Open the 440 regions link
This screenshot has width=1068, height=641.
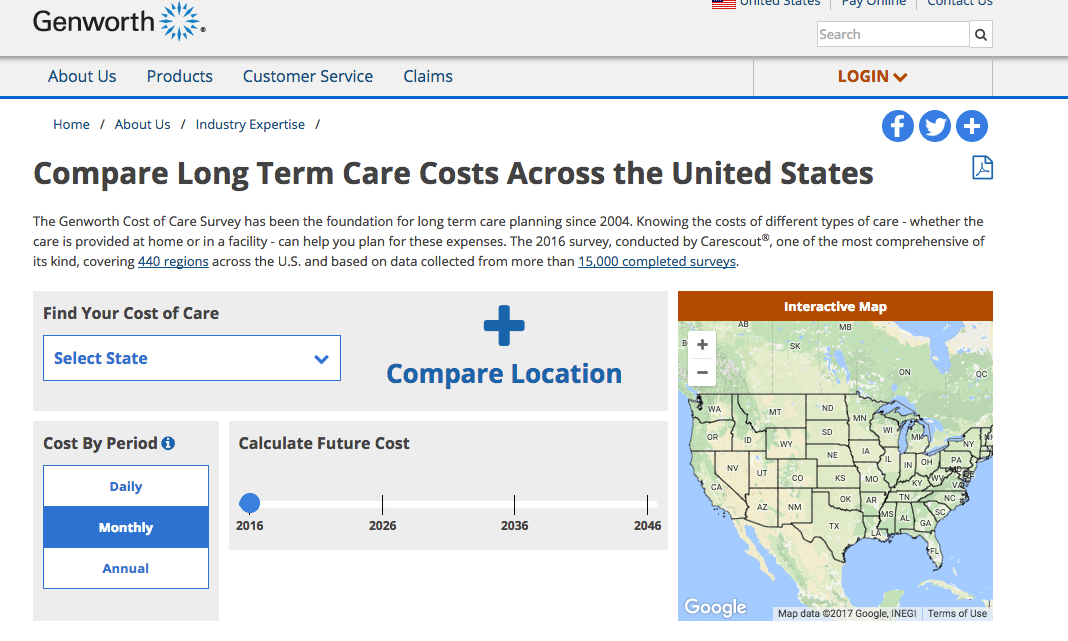click(x=173, y=262)
